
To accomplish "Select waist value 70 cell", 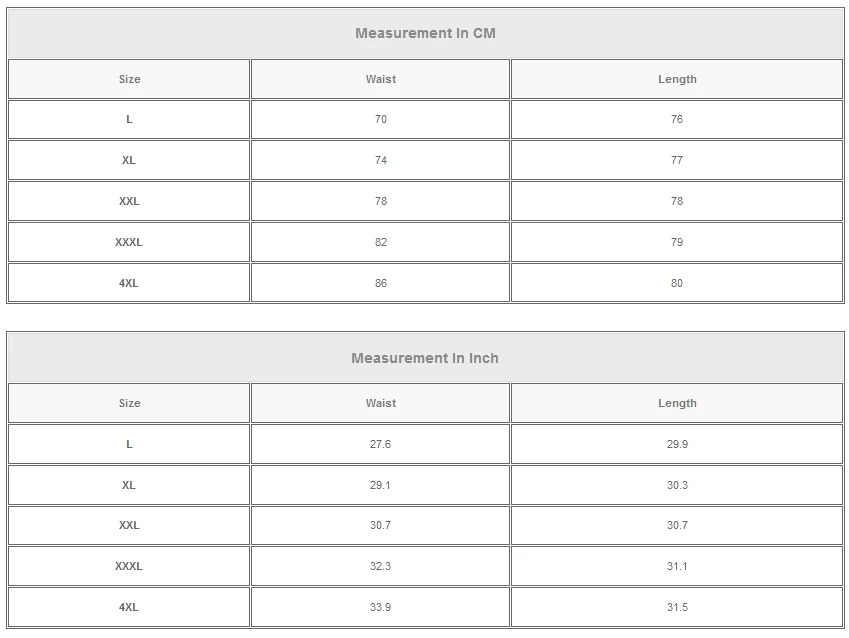I will coord(380,119).
